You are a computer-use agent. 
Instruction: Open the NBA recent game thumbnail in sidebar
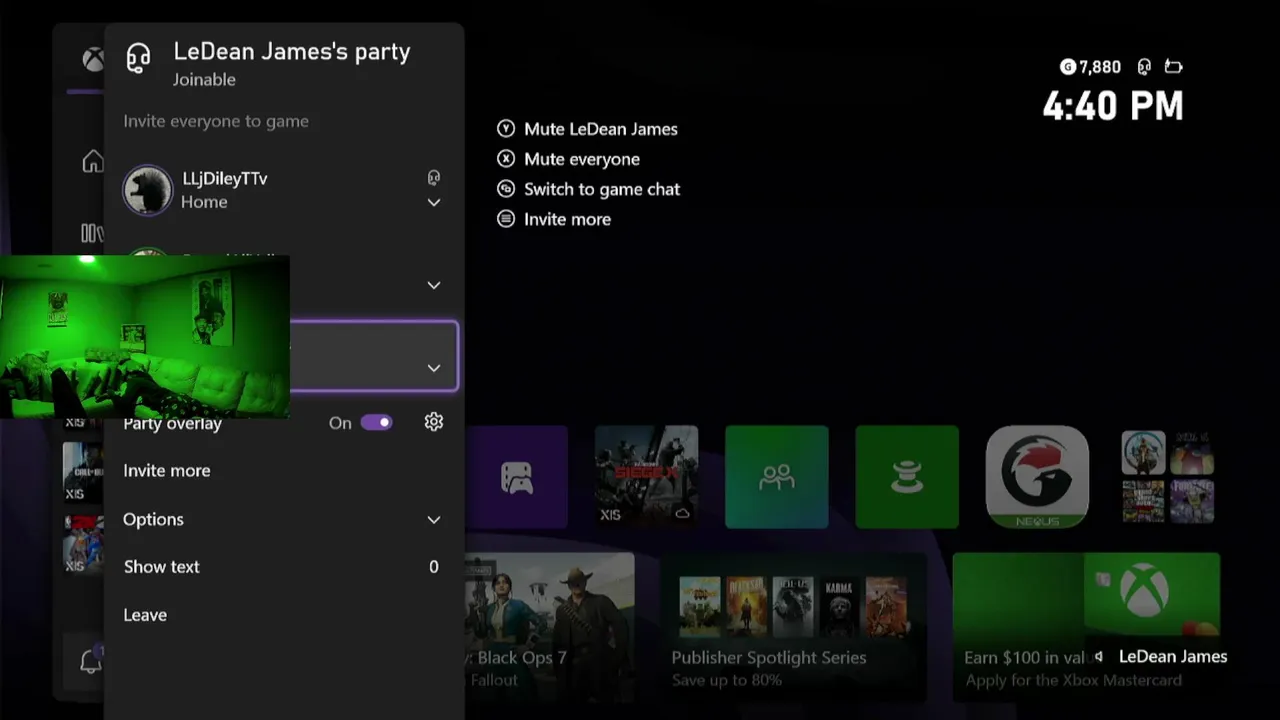click(x=83, y=543)
